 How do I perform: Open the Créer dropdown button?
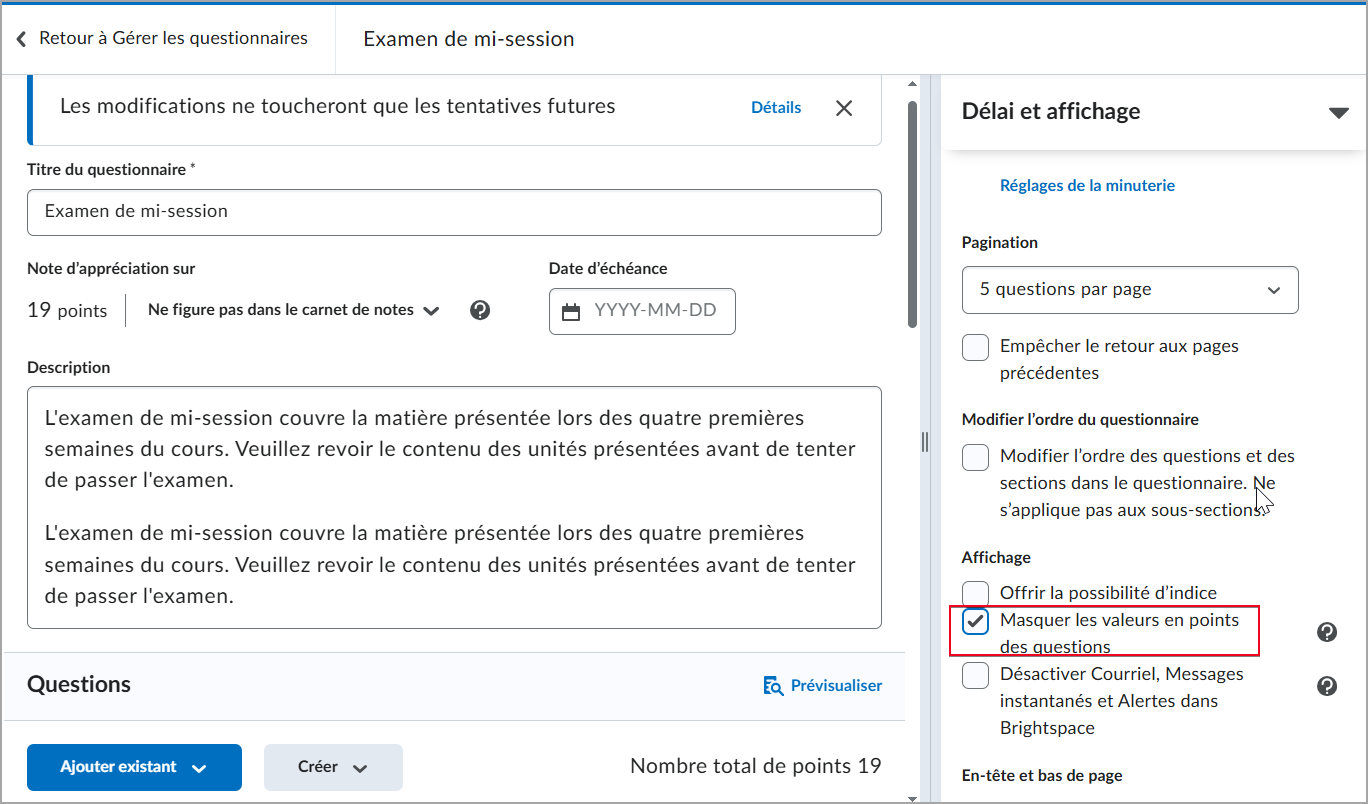click(x=333, y=767)
